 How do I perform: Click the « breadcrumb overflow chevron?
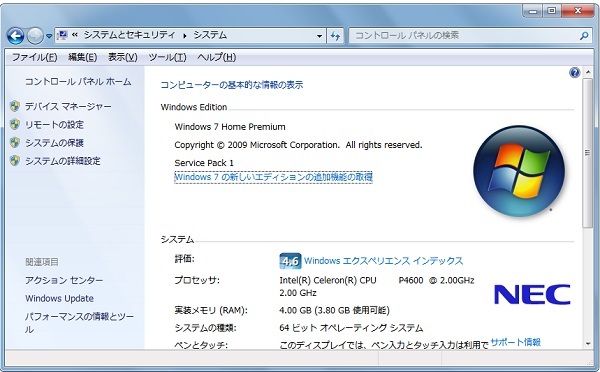point(75,35)
